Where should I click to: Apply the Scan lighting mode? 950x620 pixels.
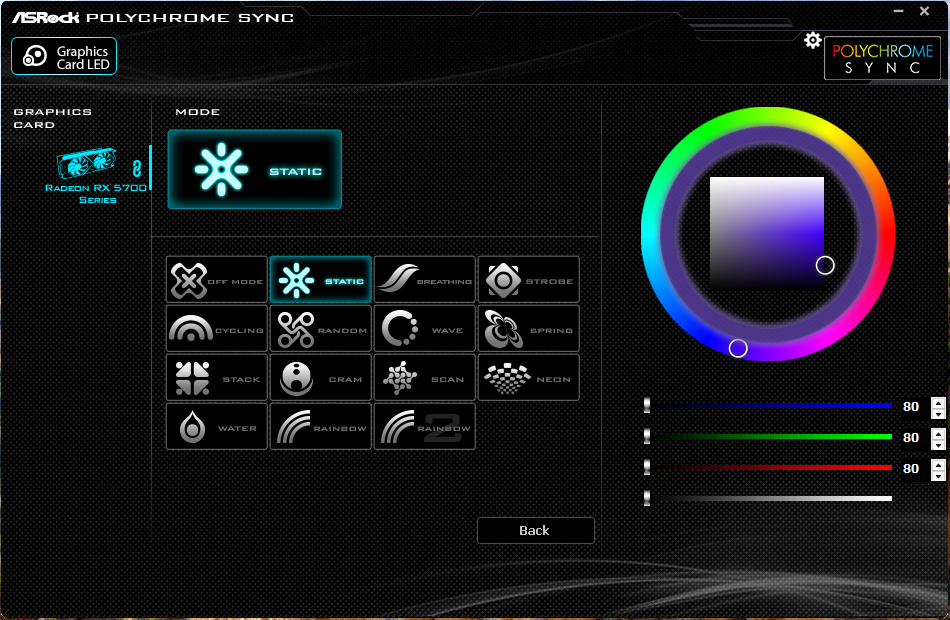425,378
